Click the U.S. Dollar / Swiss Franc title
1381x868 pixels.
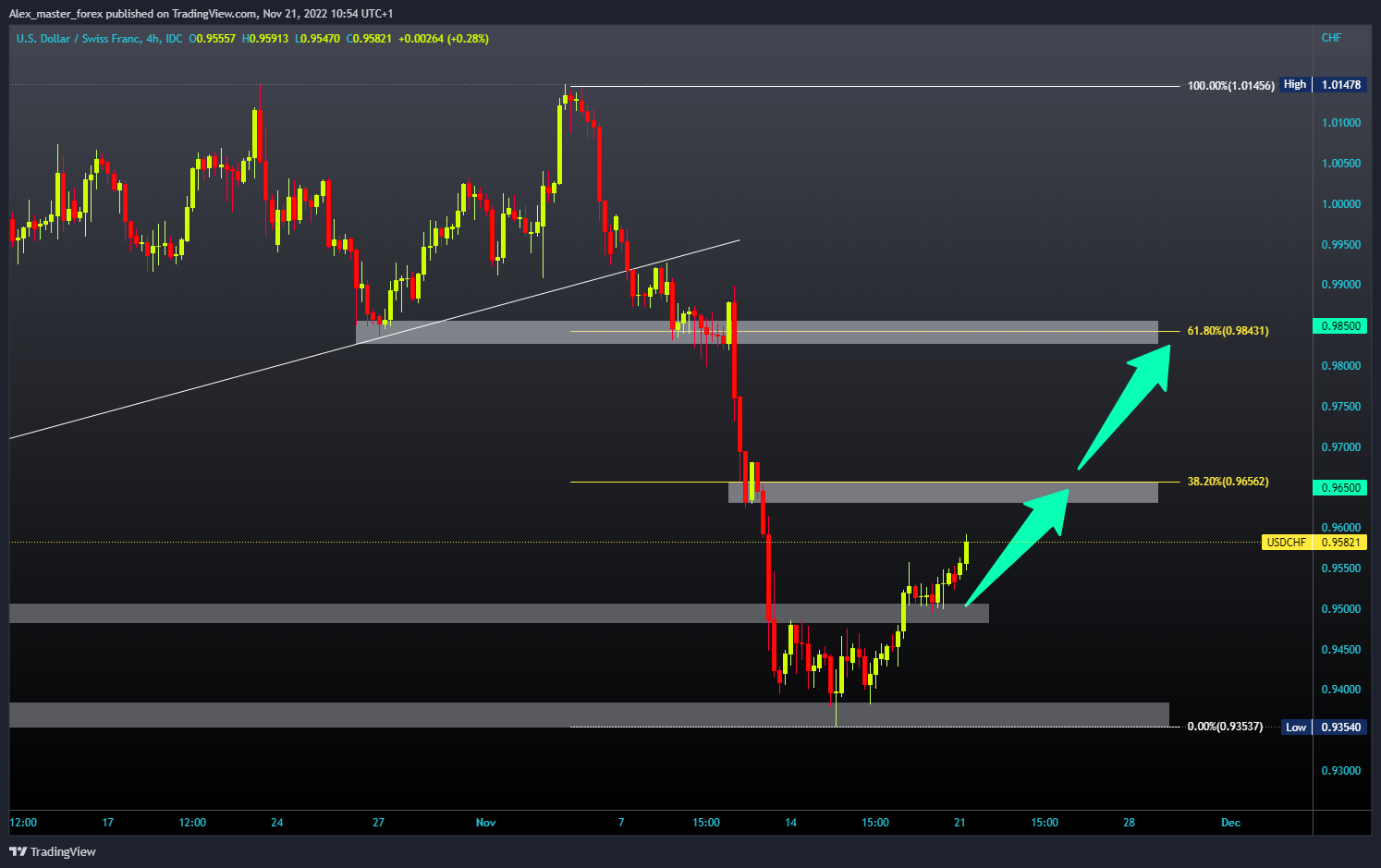79,39
